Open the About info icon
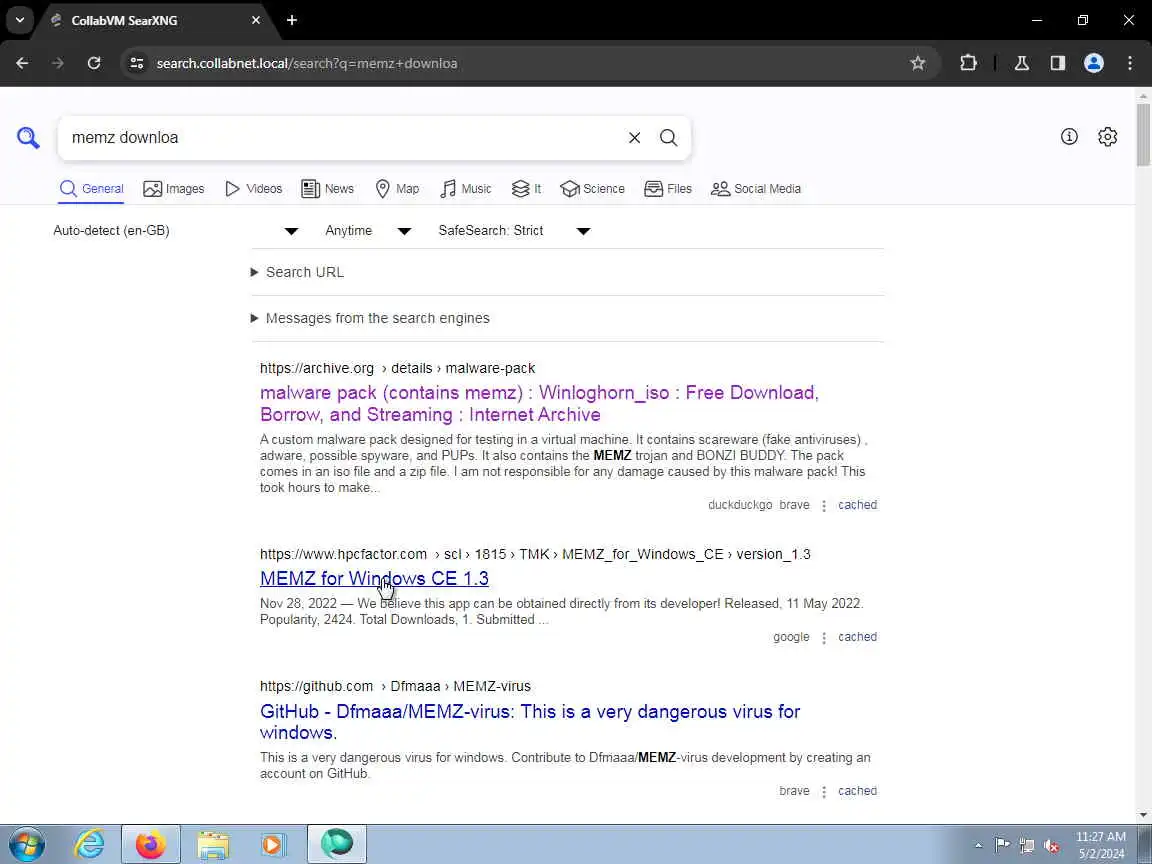 pos(1069,137)
